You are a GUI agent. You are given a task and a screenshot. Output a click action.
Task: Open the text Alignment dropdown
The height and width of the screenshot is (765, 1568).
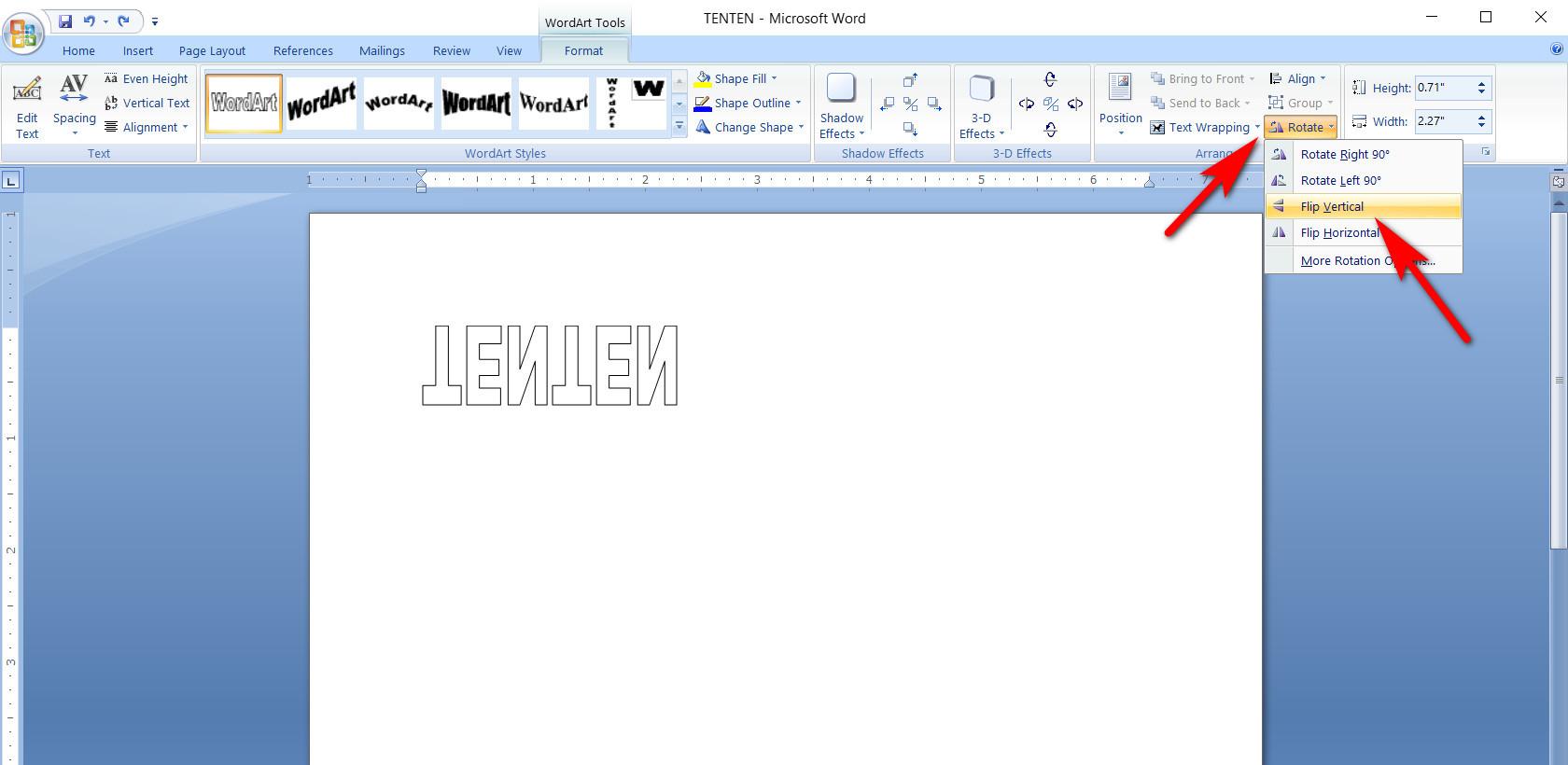pos(147,128)
